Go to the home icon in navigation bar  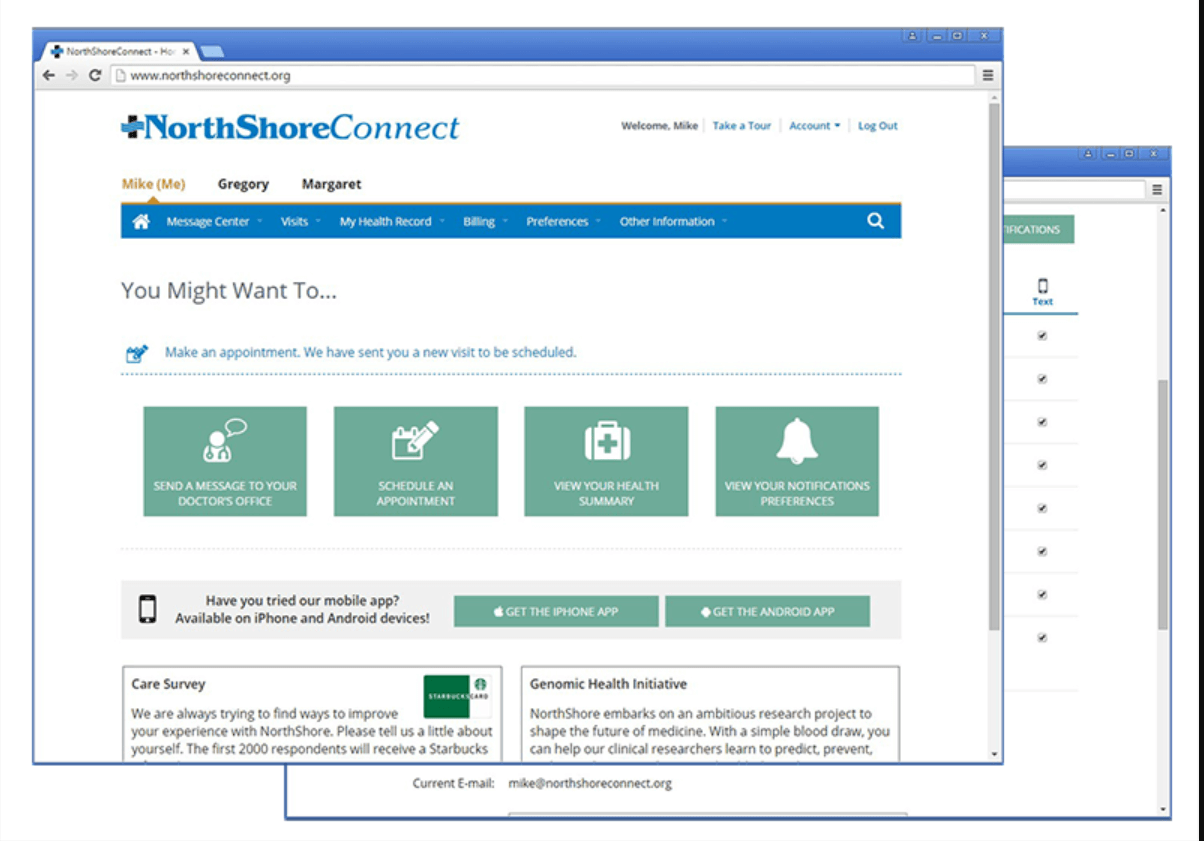141,222
